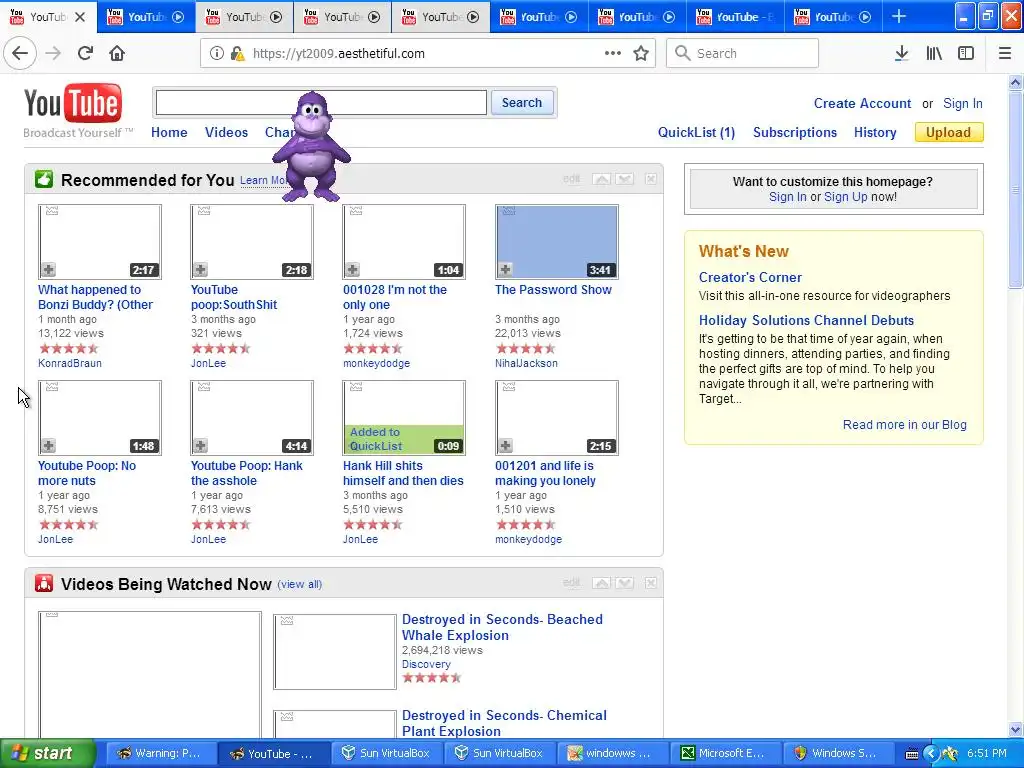Open KonradBraun channel link
This screenshot has height=768, width=1024.
70,364
